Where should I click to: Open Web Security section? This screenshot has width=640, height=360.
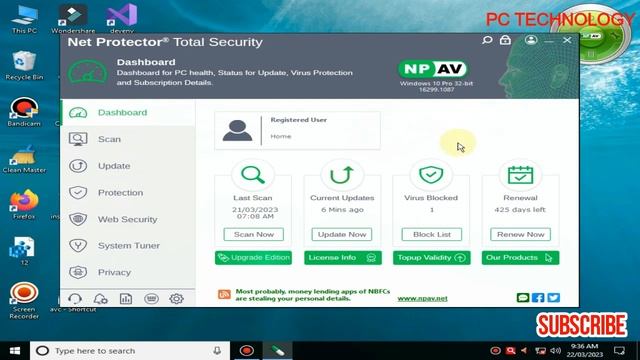click(x=128, y=219)
